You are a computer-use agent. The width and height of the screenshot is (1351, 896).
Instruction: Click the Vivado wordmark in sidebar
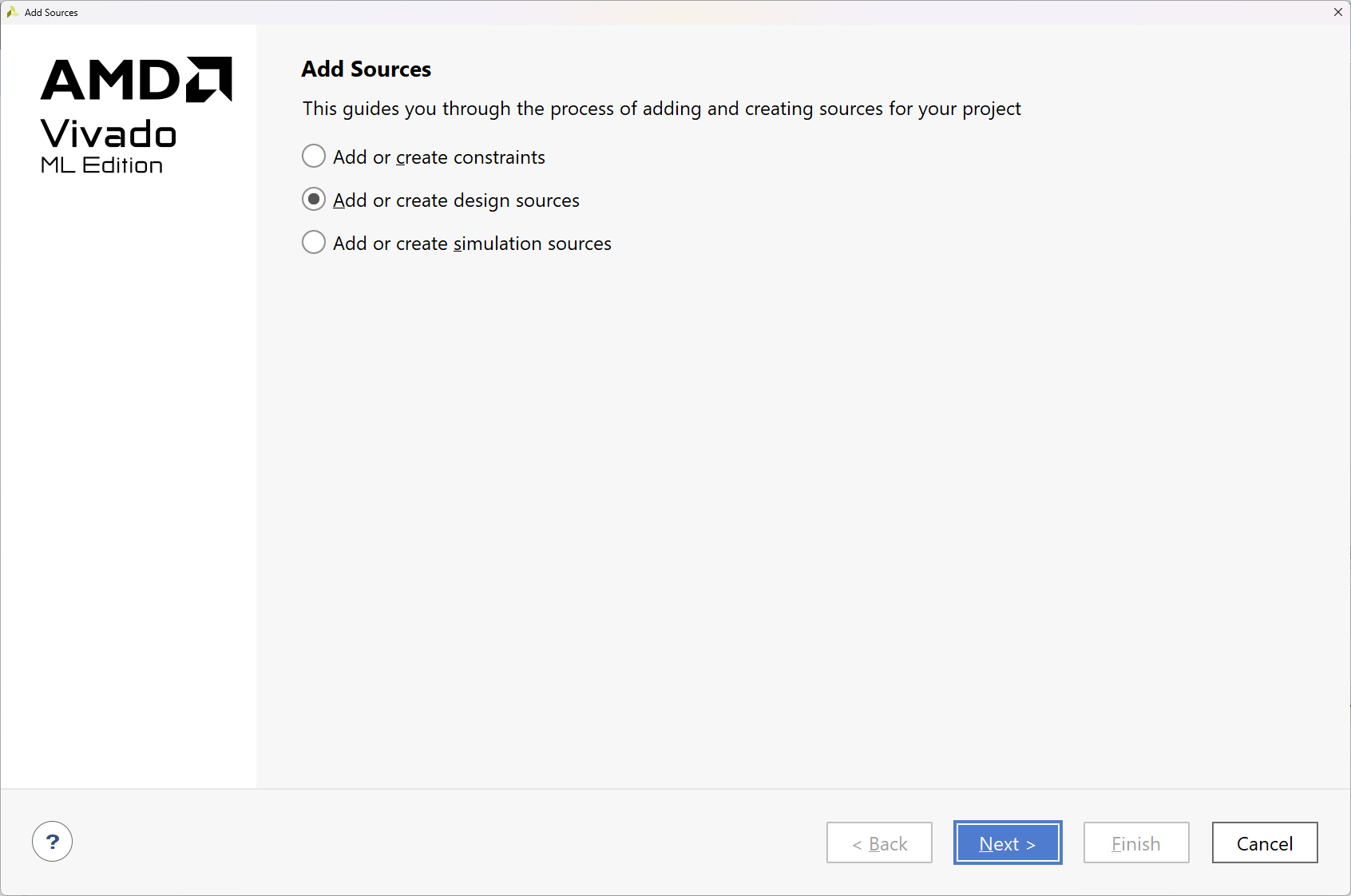pos(109,133)
